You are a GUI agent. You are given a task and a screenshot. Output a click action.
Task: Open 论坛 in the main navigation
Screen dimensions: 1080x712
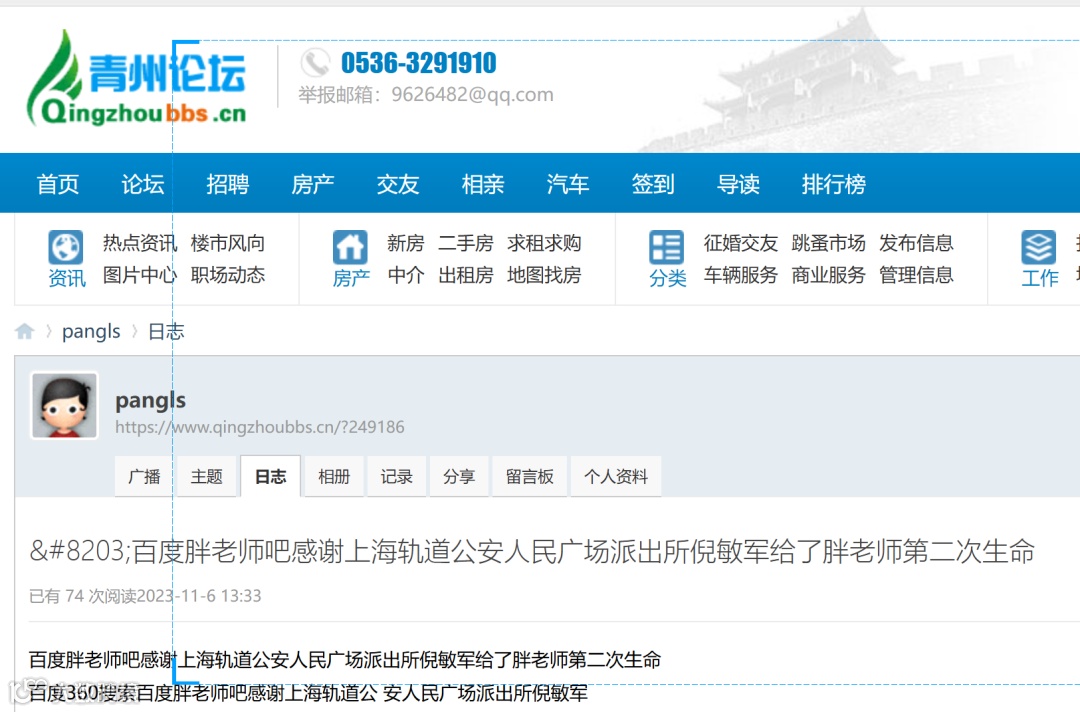coord(143,184)
